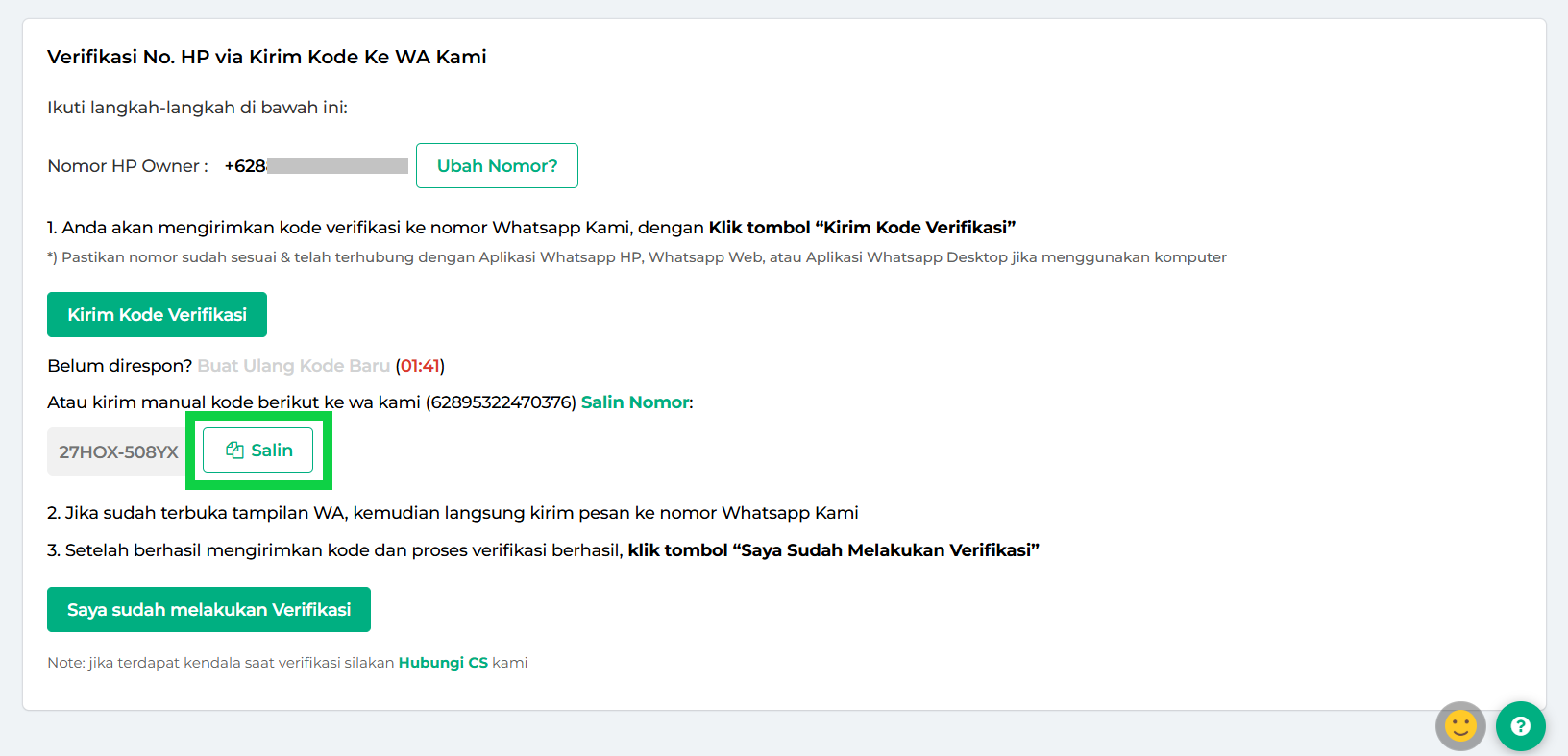This screenshot has width=1568, height=756.
Task: Click the "Verifikasi No. HP" page heading
Action: click(266, 57)
